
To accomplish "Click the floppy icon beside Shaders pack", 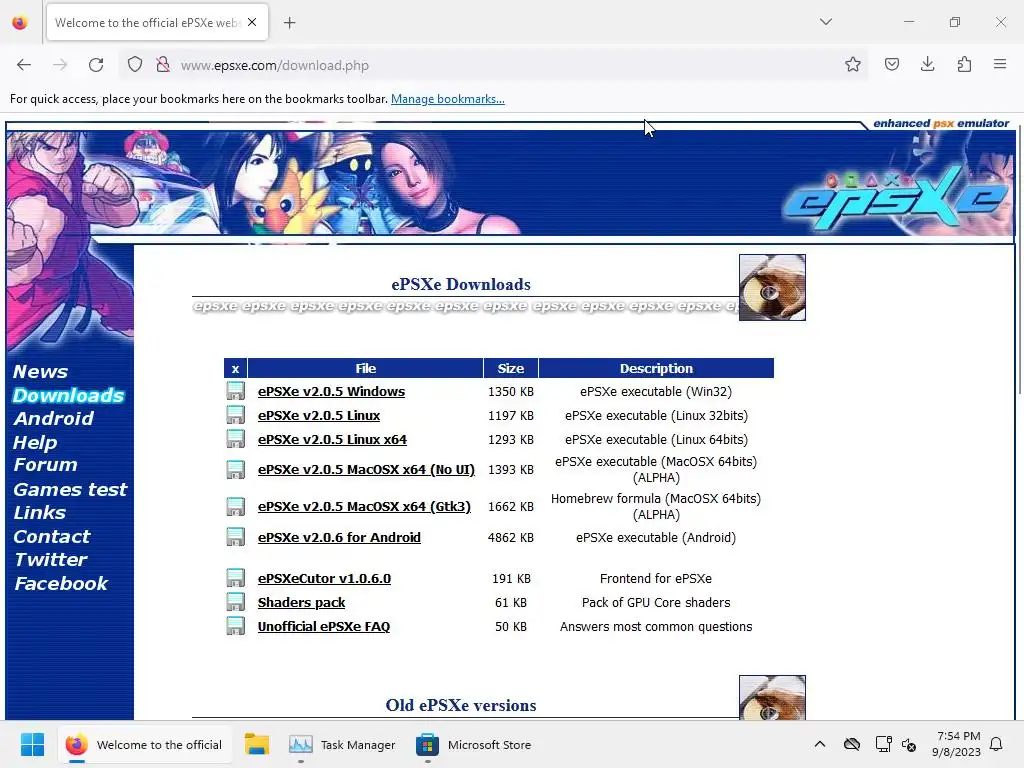I will pos(235,601).
